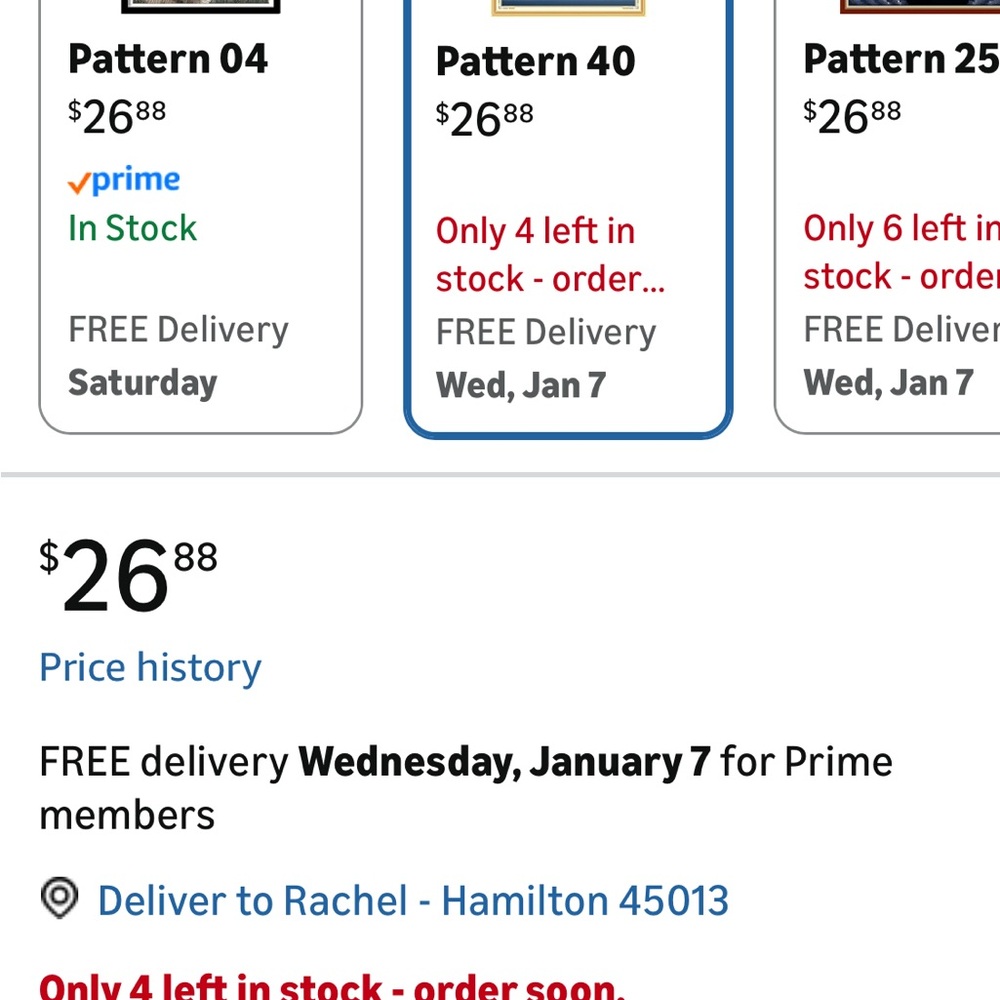Open the Price history link
The height and width of the screenshot is (1000, 1000).
point(151,668)
